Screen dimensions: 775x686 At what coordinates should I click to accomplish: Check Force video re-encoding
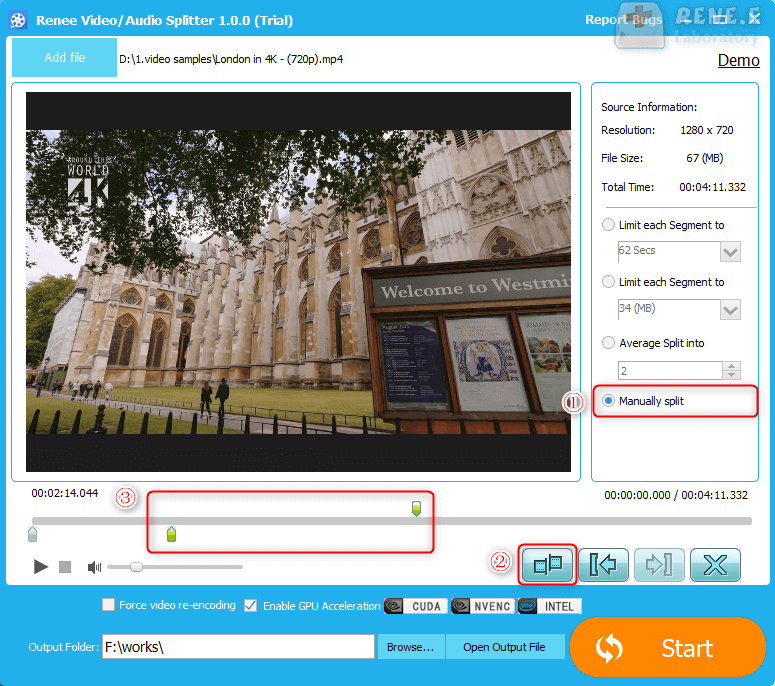click(108, 605)
